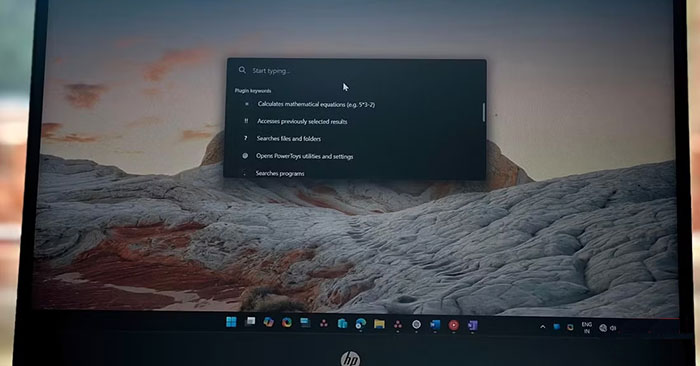This screenshot has width=700, height=366.
Task: Open Microsoft Word from the taskbar
Action: [x=435, y=325]
